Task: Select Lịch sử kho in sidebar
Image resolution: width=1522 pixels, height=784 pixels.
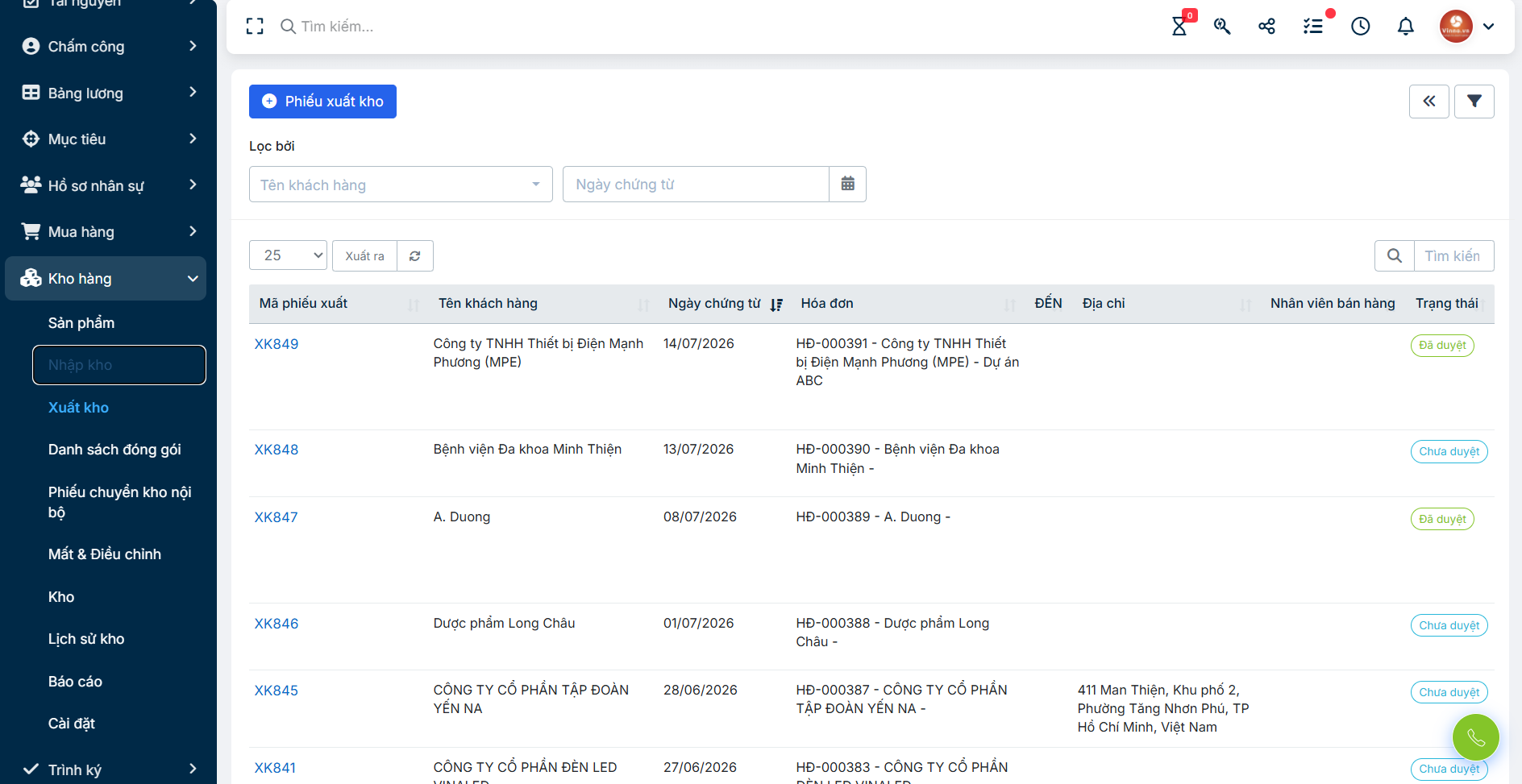Action: 86,639
